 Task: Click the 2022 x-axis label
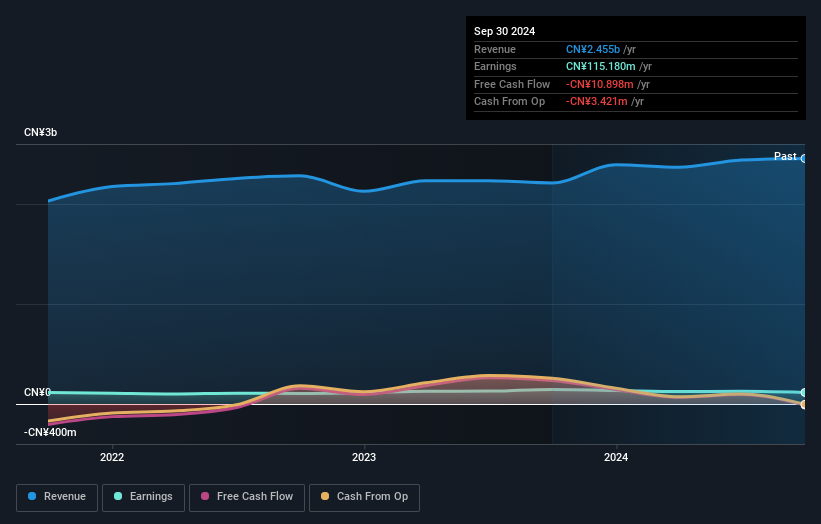coord(112,457)
